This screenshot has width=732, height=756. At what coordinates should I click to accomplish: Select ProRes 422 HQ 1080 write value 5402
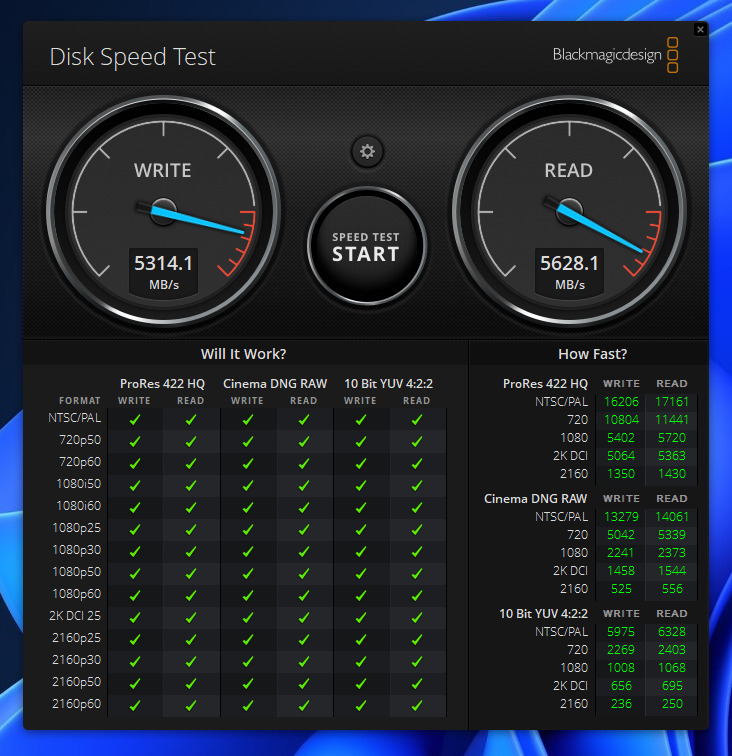[x=622, y=438]
